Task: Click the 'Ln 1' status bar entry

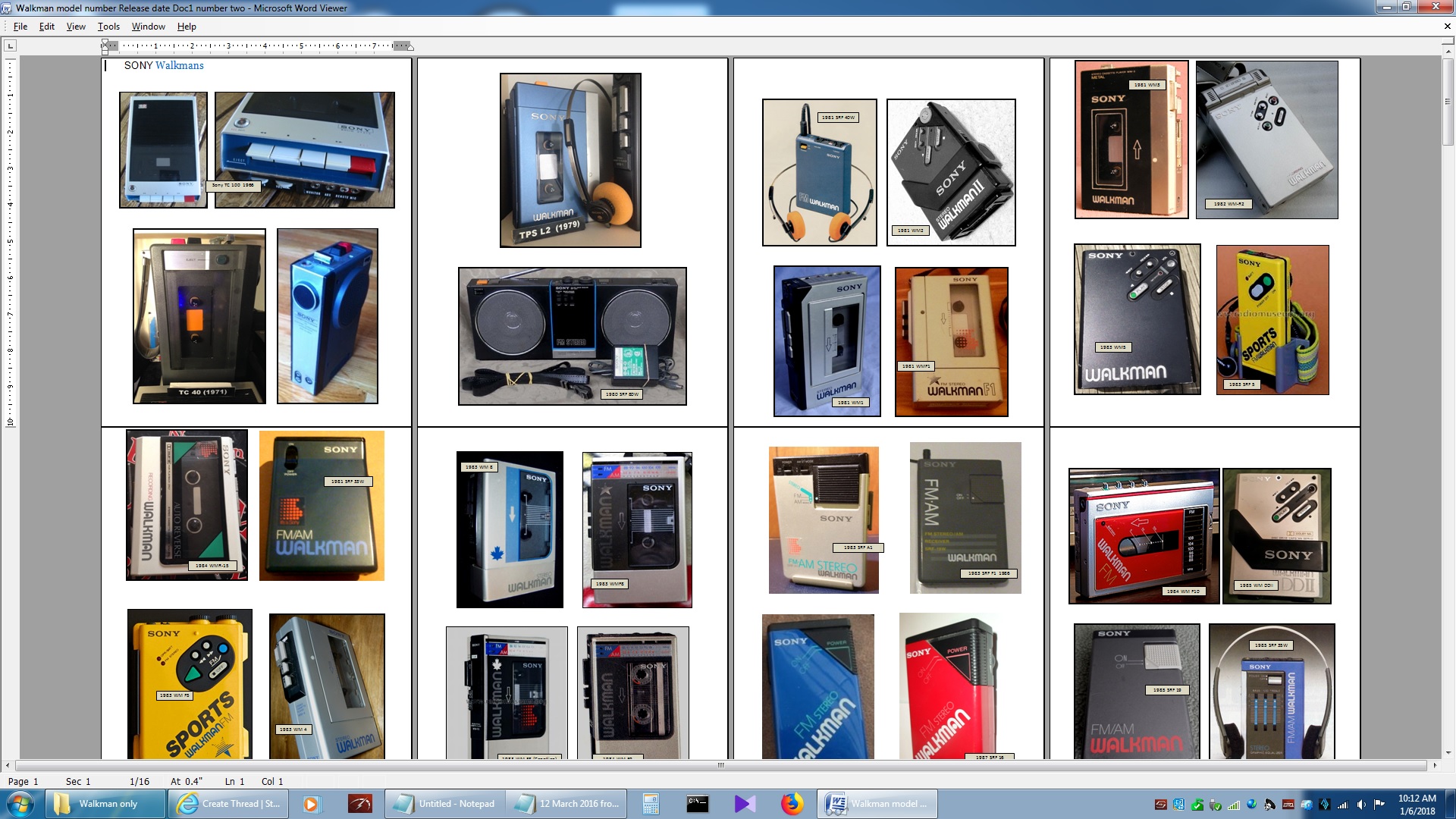Action: [234, 781]
